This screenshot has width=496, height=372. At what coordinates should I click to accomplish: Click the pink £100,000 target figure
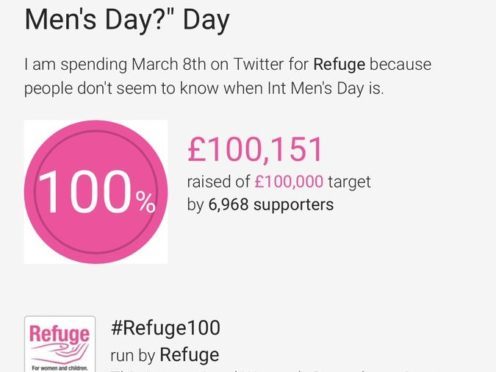(x=289, y=182)
